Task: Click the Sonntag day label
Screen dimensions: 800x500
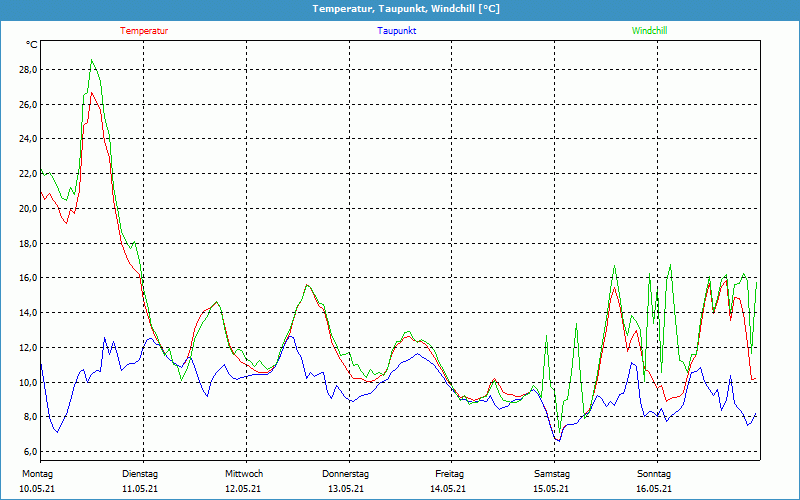Action: coord(654,474)
